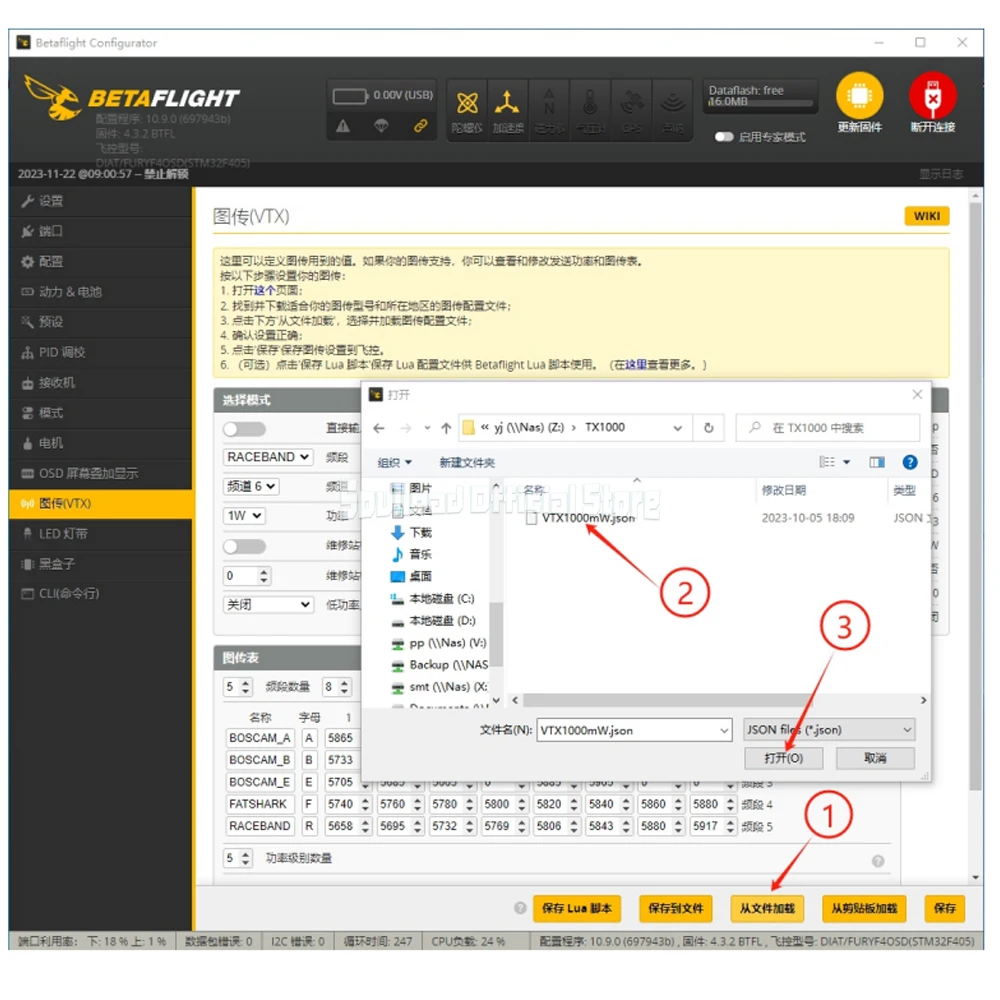Viewport: 1000px width, 1000px height.
Task: Toggle direct frequency entry switch
Action: [x=244, y=429]
